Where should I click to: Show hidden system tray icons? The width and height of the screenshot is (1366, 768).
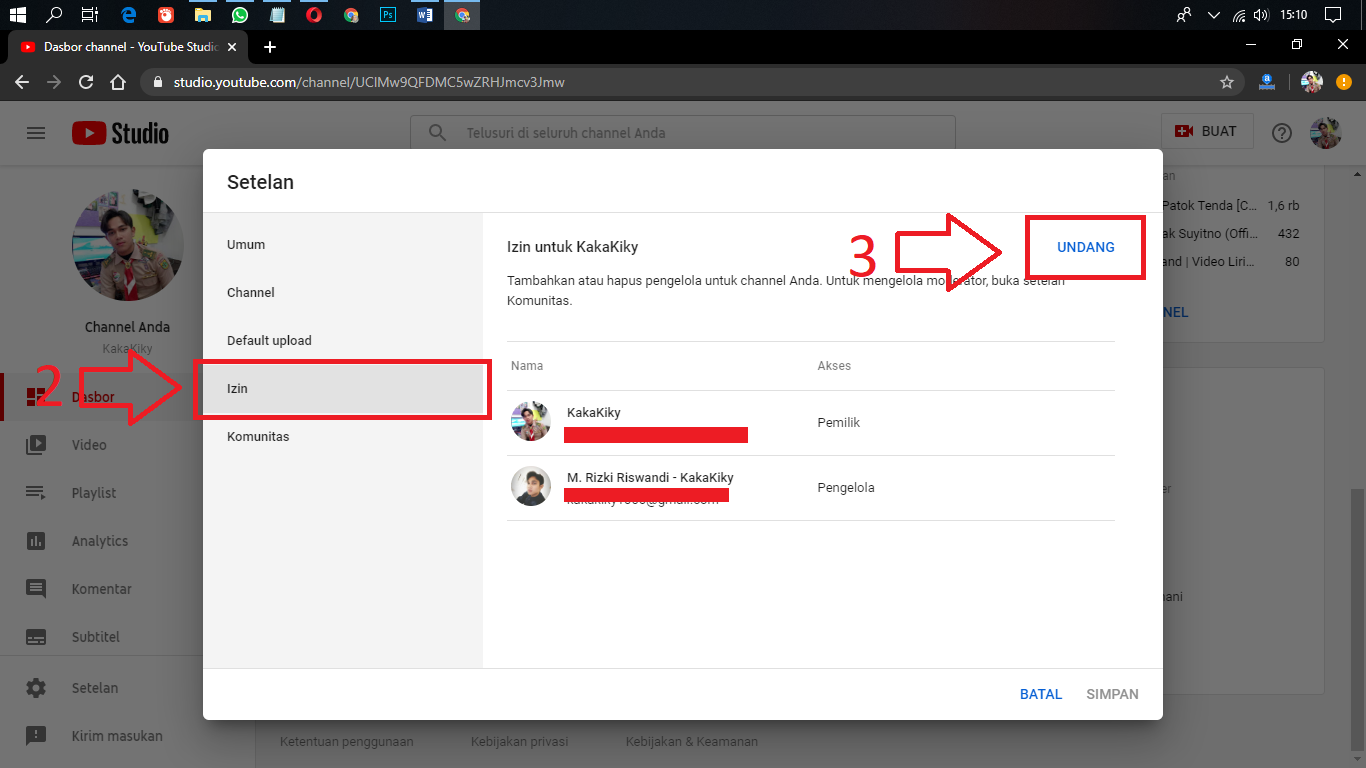[x=1214, y=15]
